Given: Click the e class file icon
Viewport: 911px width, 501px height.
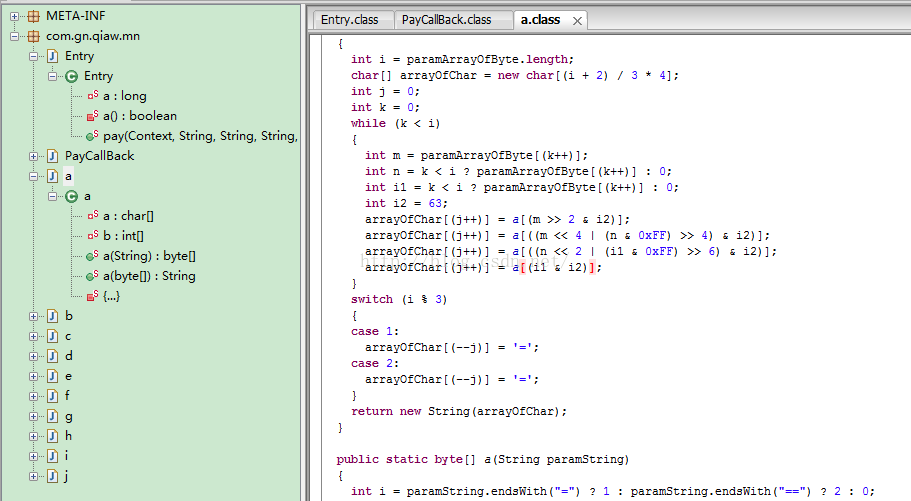Looking at the screenshot, I should [53, 377].
